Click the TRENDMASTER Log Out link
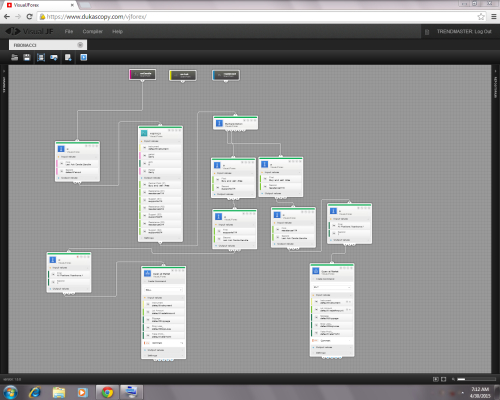Image resolution: width=500 pixels, height=400 pixels. point(464,31)
